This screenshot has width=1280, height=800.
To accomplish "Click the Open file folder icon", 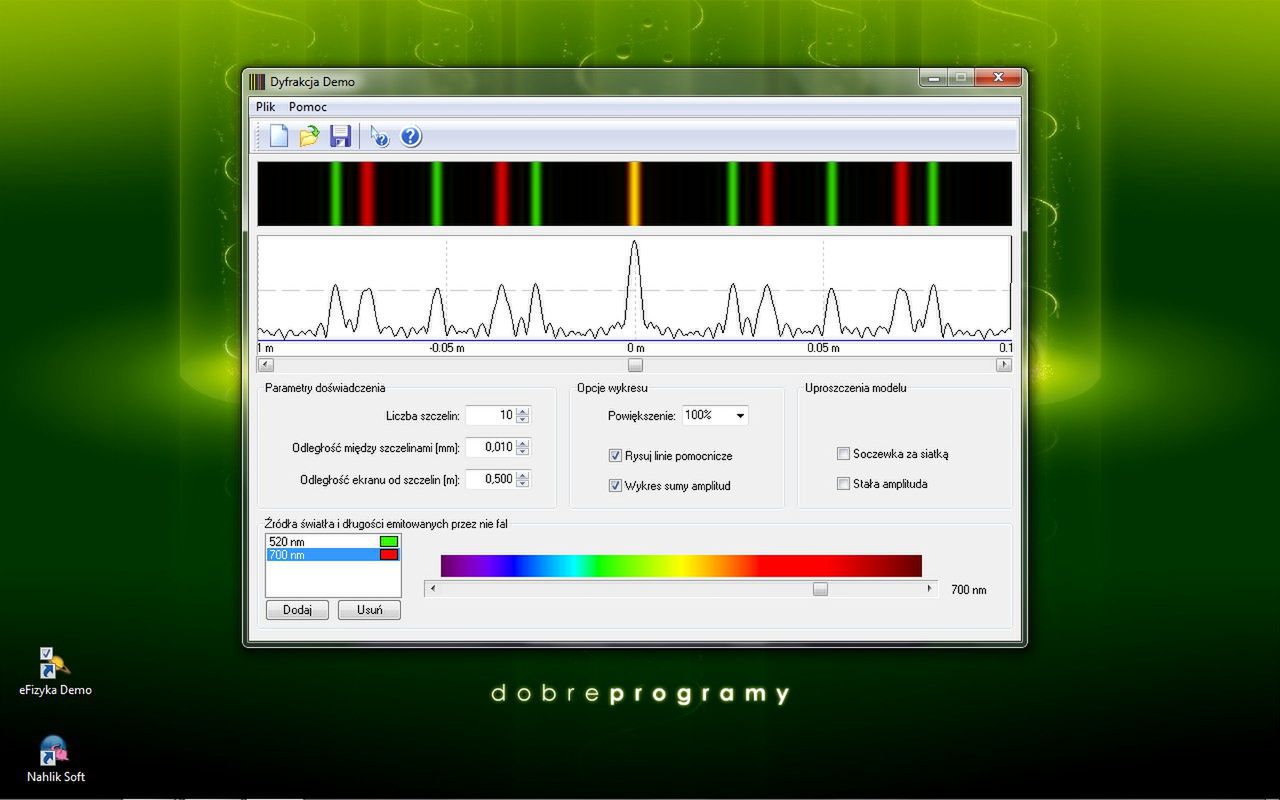I will click(309, 136).
